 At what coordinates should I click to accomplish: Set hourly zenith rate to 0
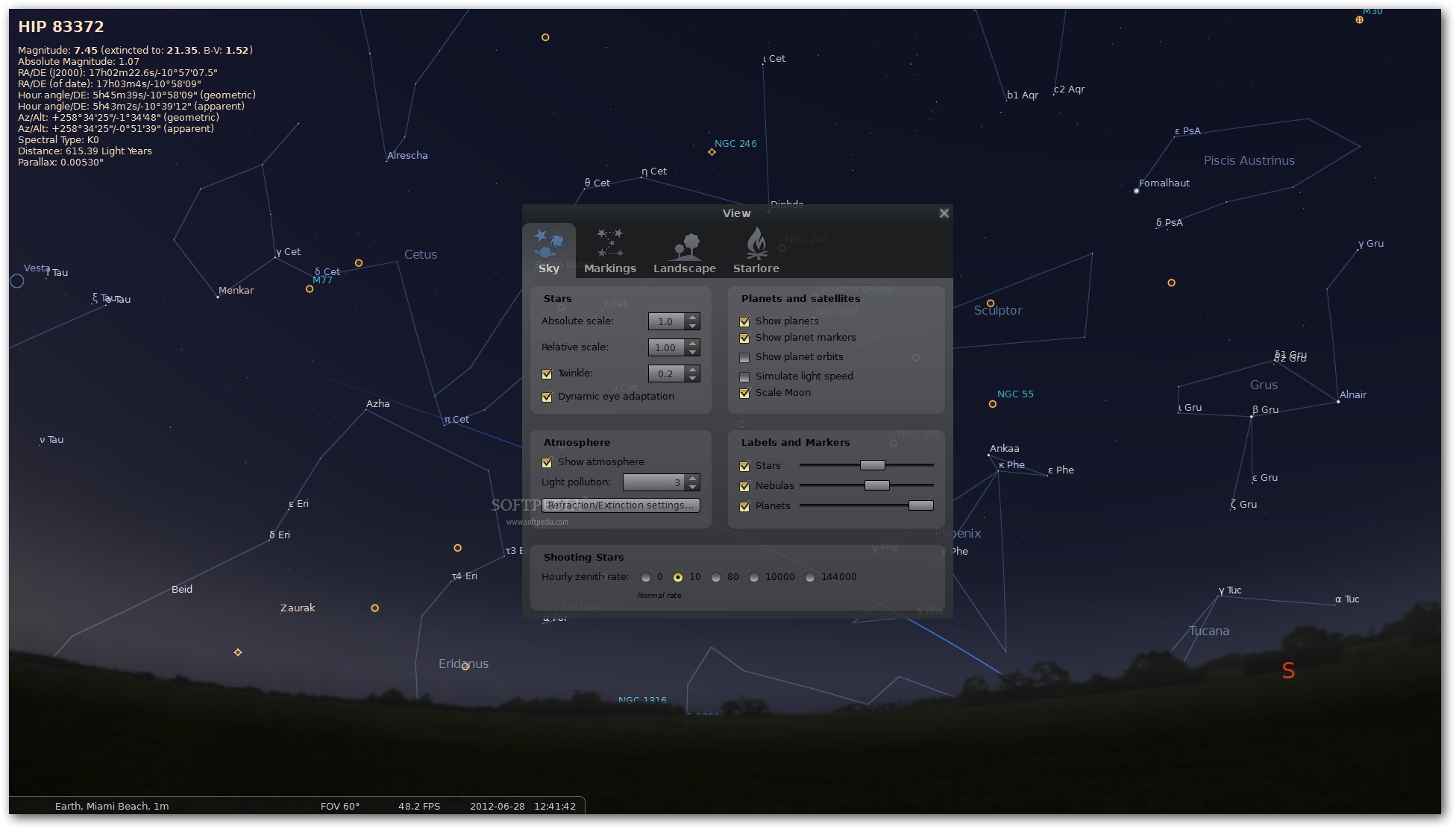(646, 577)
